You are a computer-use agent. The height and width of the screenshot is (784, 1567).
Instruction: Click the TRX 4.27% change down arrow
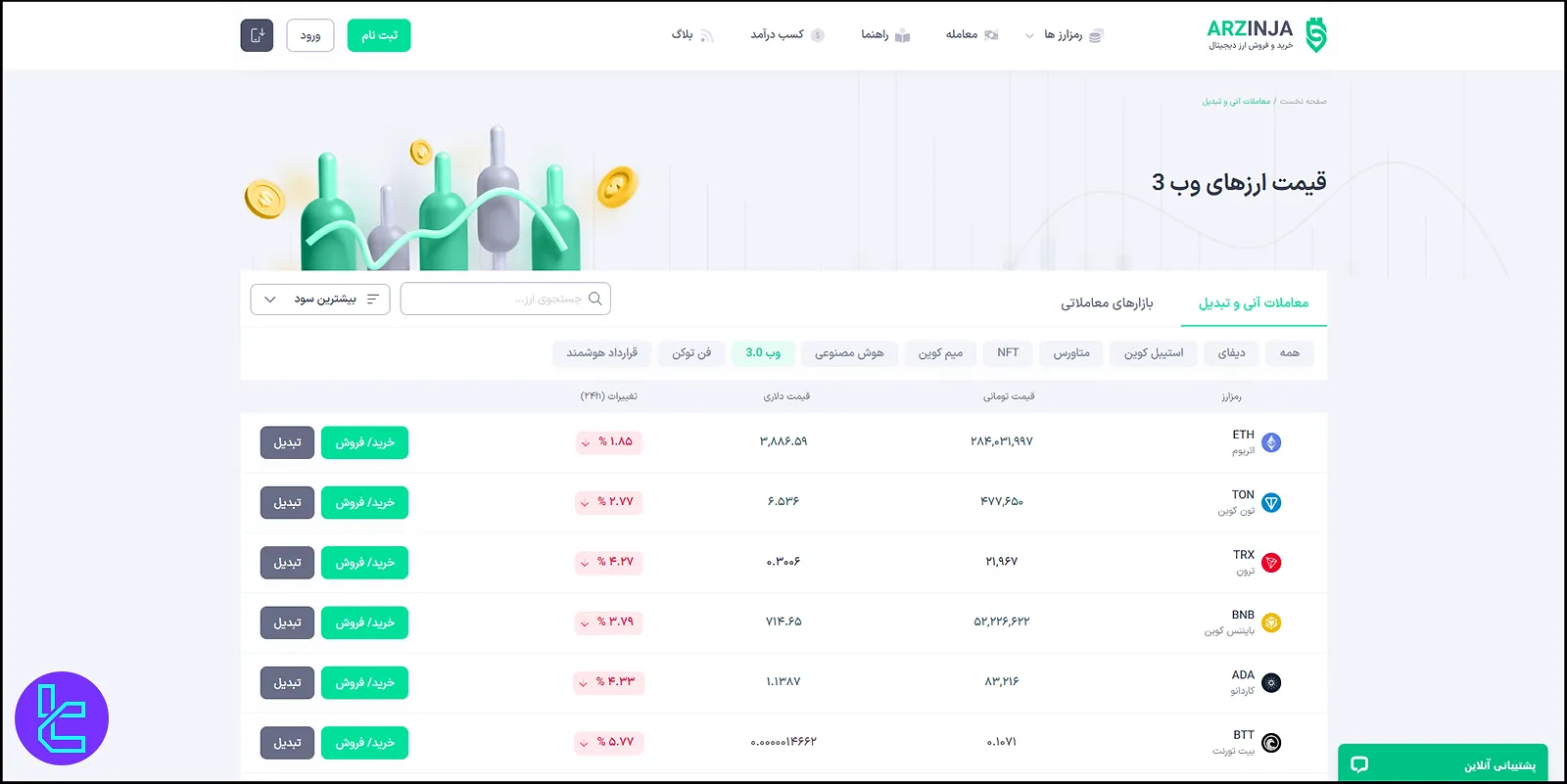click(585, 563)
